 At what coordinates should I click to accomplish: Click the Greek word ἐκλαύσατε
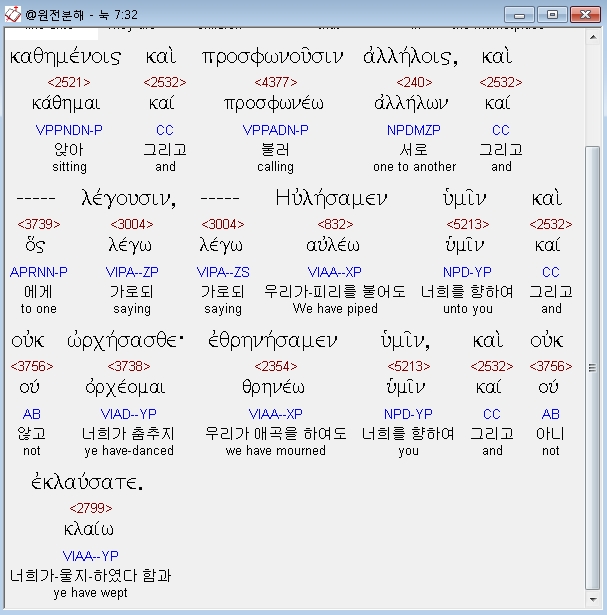(87, 482)
